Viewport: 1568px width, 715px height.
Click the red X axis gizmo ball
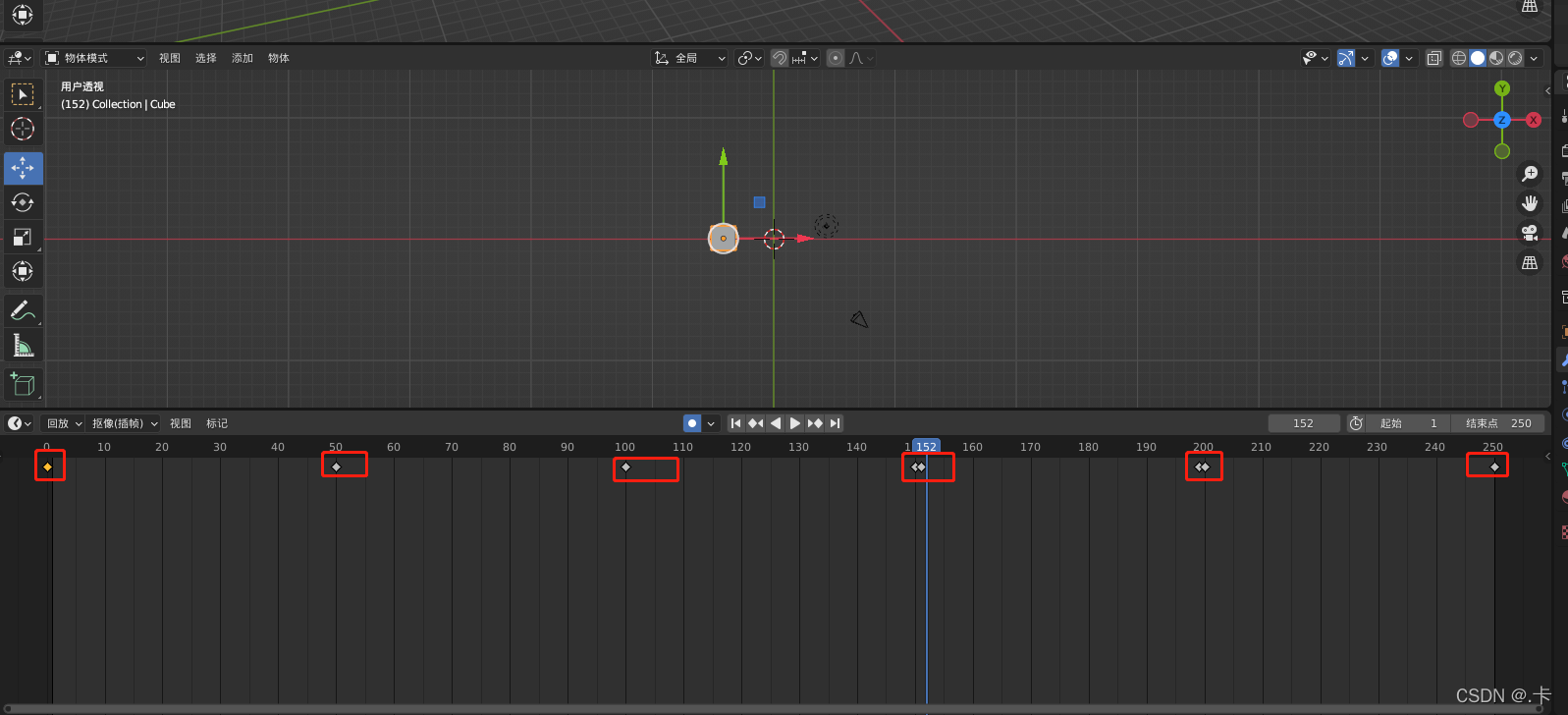pyautogui.click(x=1534, y=120)
